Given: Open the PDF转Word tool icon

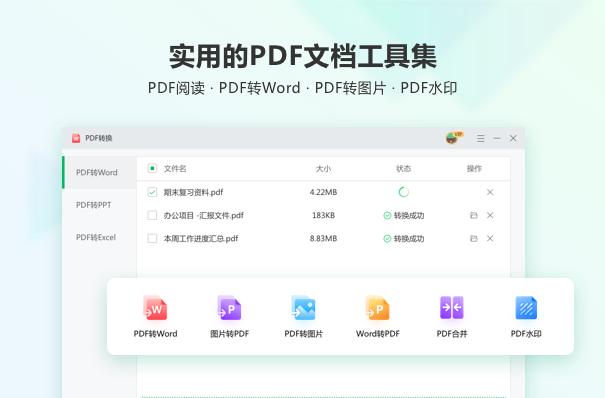Looking at the screenshot, I should (x=155, y=308).
